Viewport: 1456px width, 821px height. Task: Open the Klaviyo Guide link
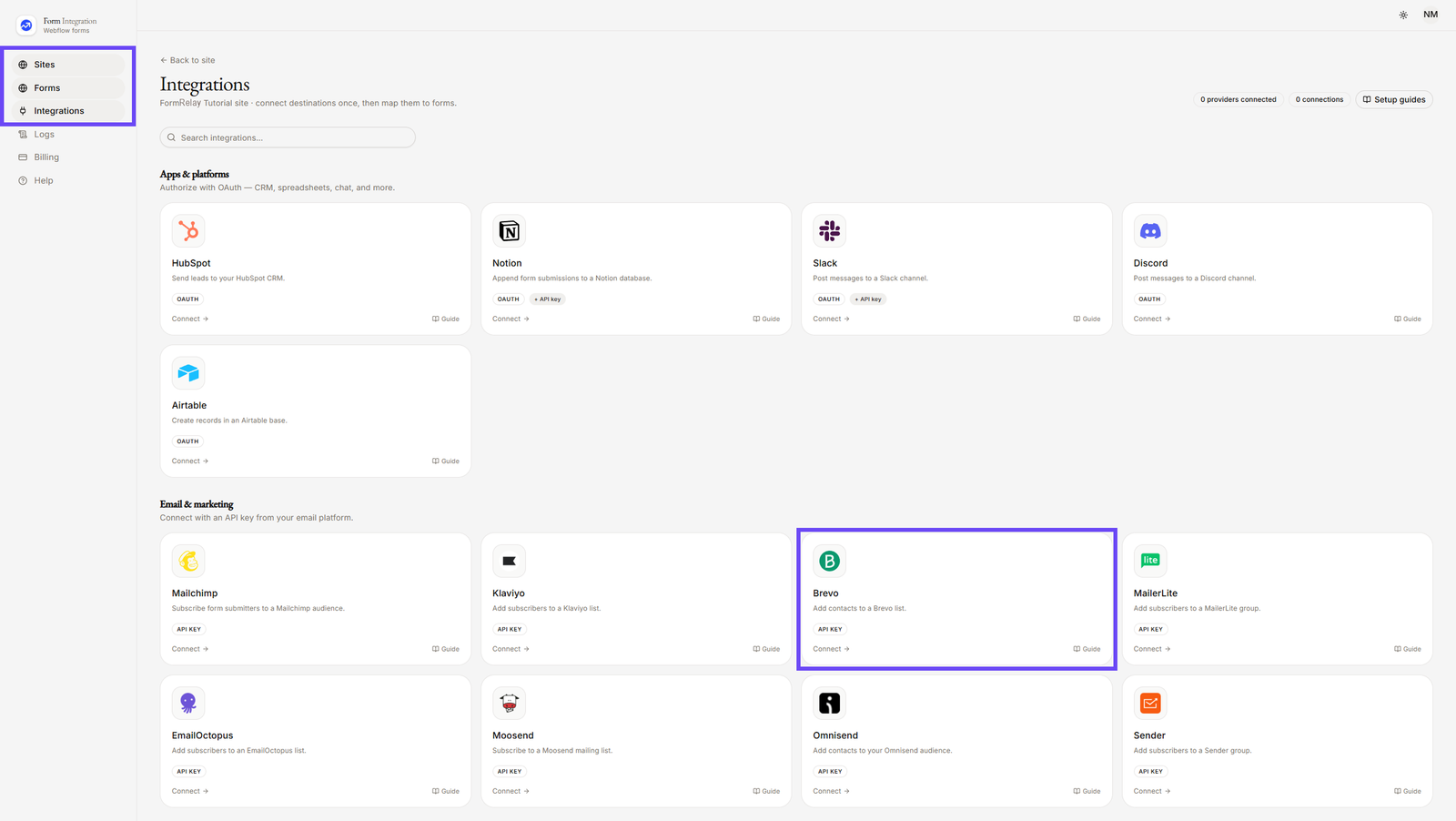click(766, 649)
